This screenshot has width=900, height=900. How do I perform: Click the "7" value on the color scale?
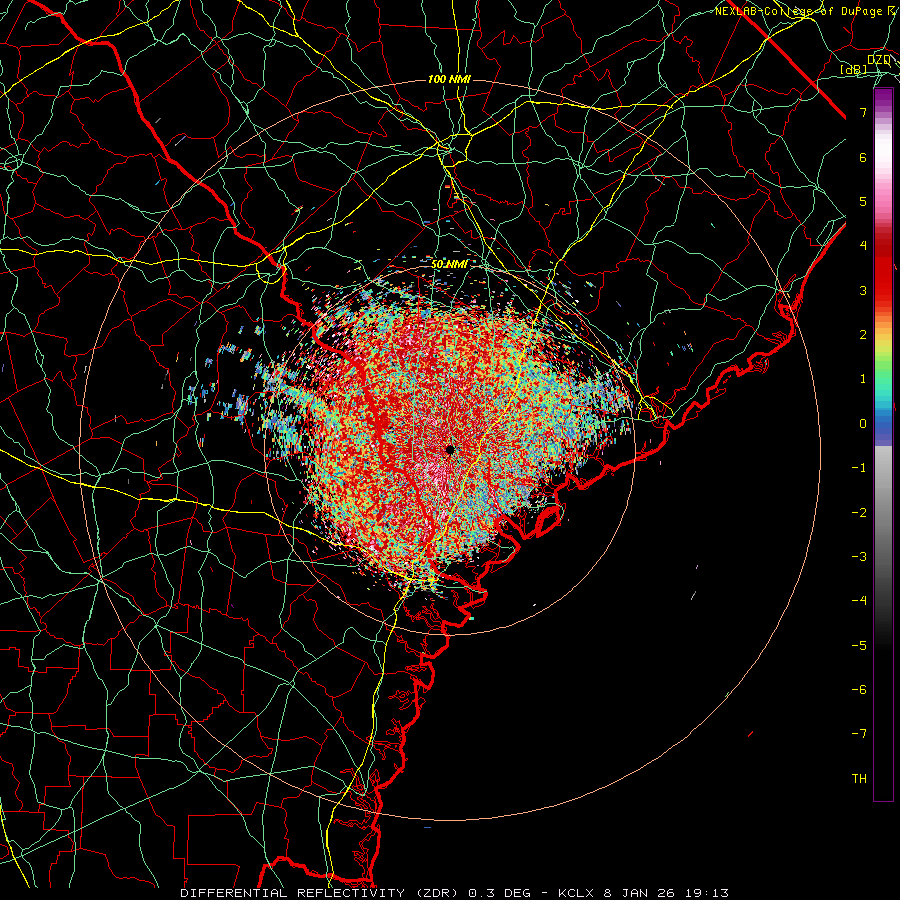[x=863, y=112]
